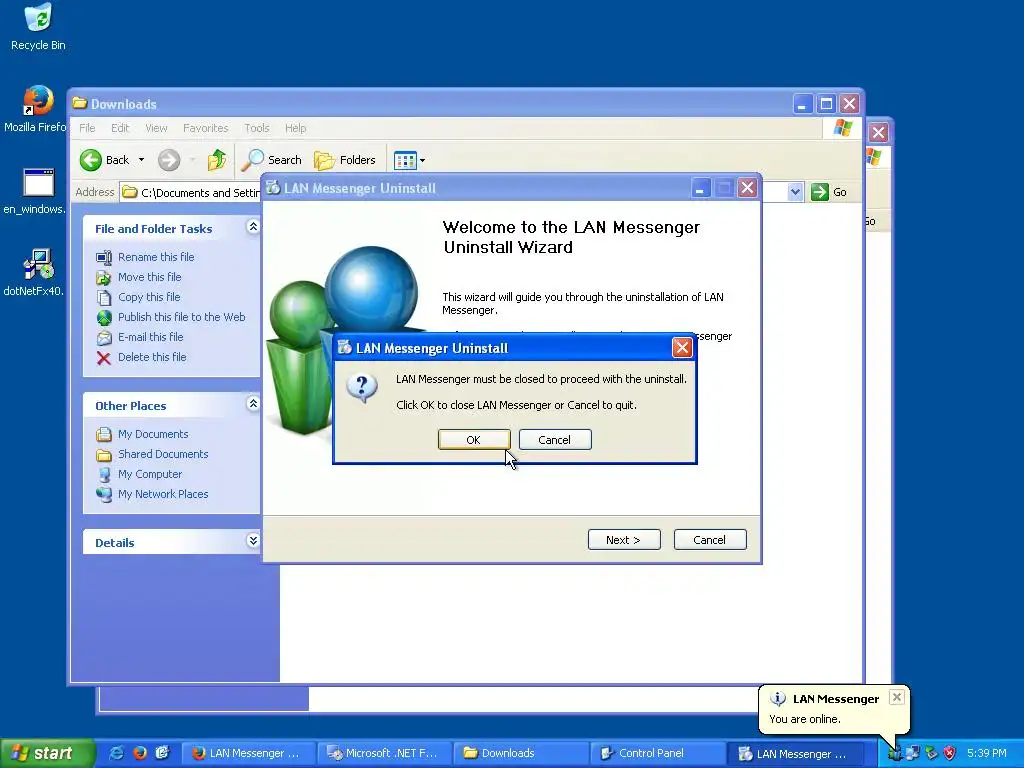
Task: Click the Forward arrow in Downloads toolbar
Action: click(169, 160)
